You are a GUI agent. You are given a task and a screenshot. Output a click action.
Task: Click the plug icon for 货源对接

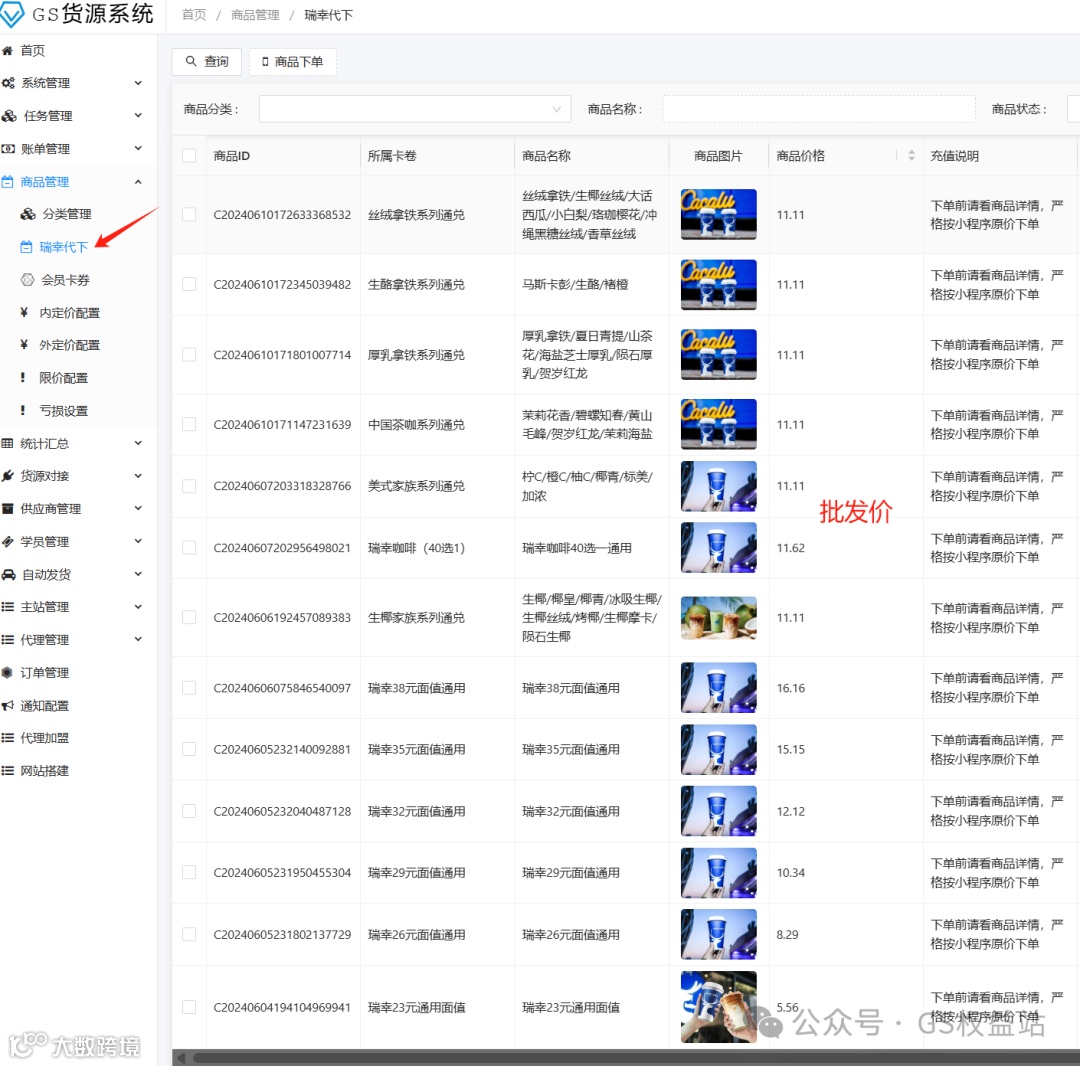pos(8,476)
